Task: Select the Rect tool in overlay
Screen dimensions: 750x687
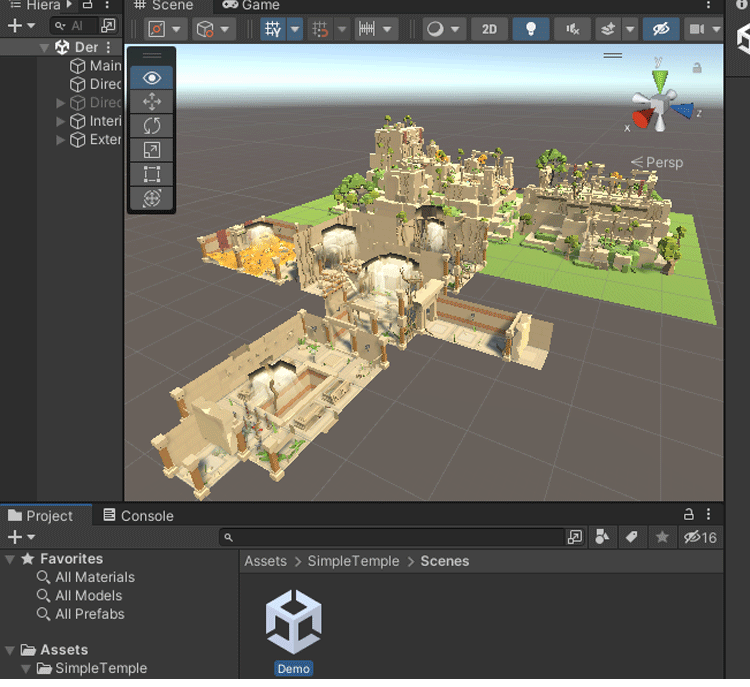Action: pos(152,174)
